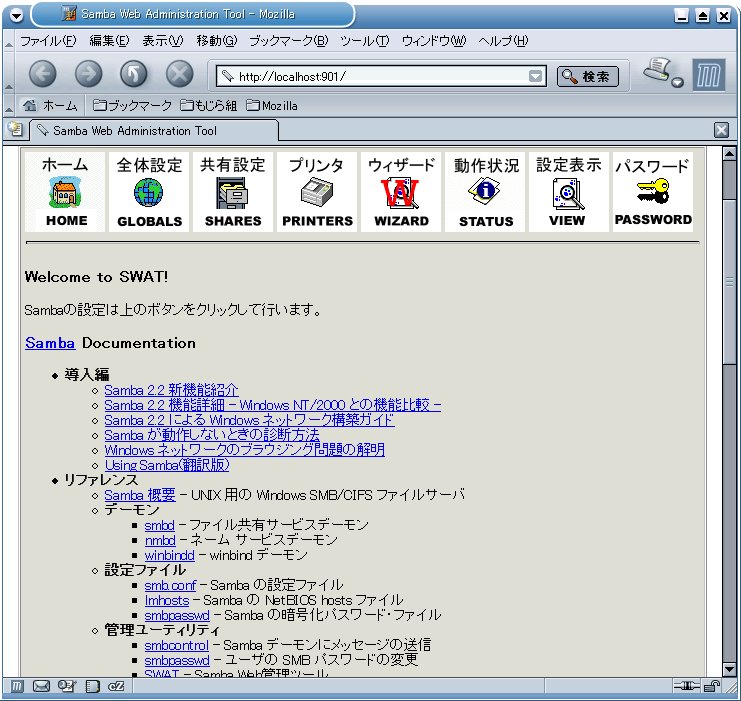The height and width of the screenshot is (701, 741).
Task: Open IRC chat from status bar icon
Action: (x=116, y=686)
